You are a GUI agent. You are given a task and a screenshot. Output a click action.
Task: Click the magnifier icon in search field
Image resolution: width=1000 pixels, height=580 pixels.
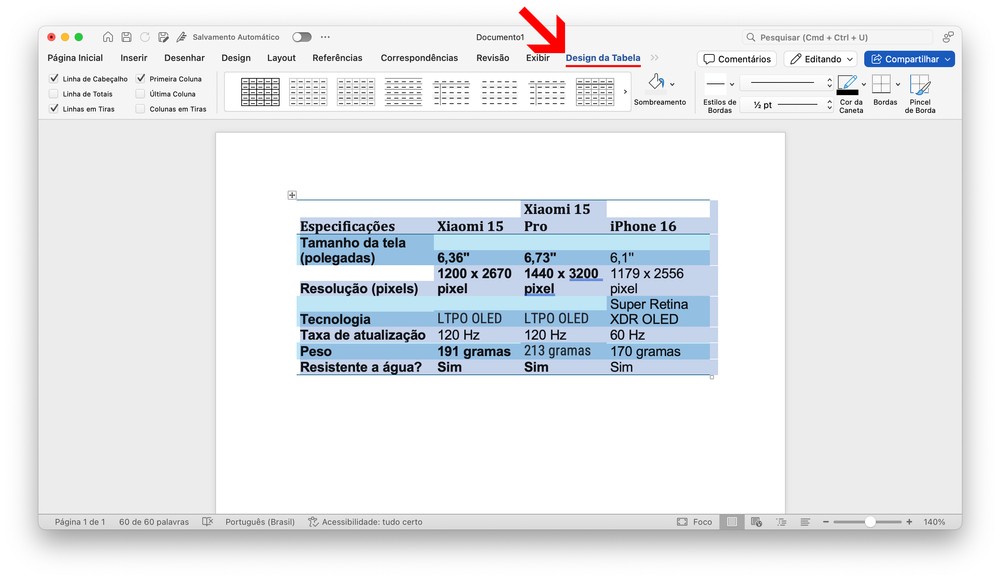[x=751, y=37]
